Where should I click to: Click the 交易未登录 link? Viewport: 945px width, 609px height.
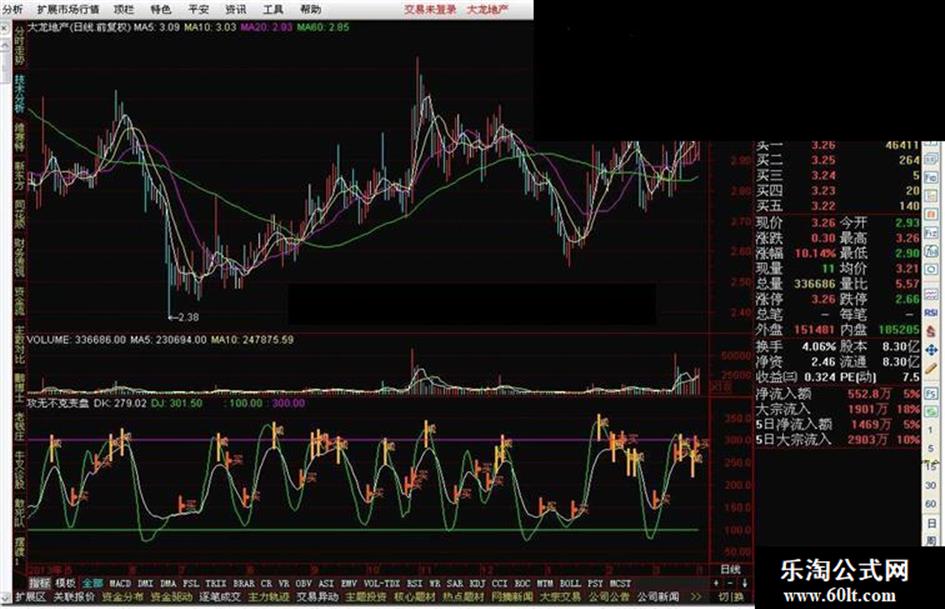coord(430,10)
